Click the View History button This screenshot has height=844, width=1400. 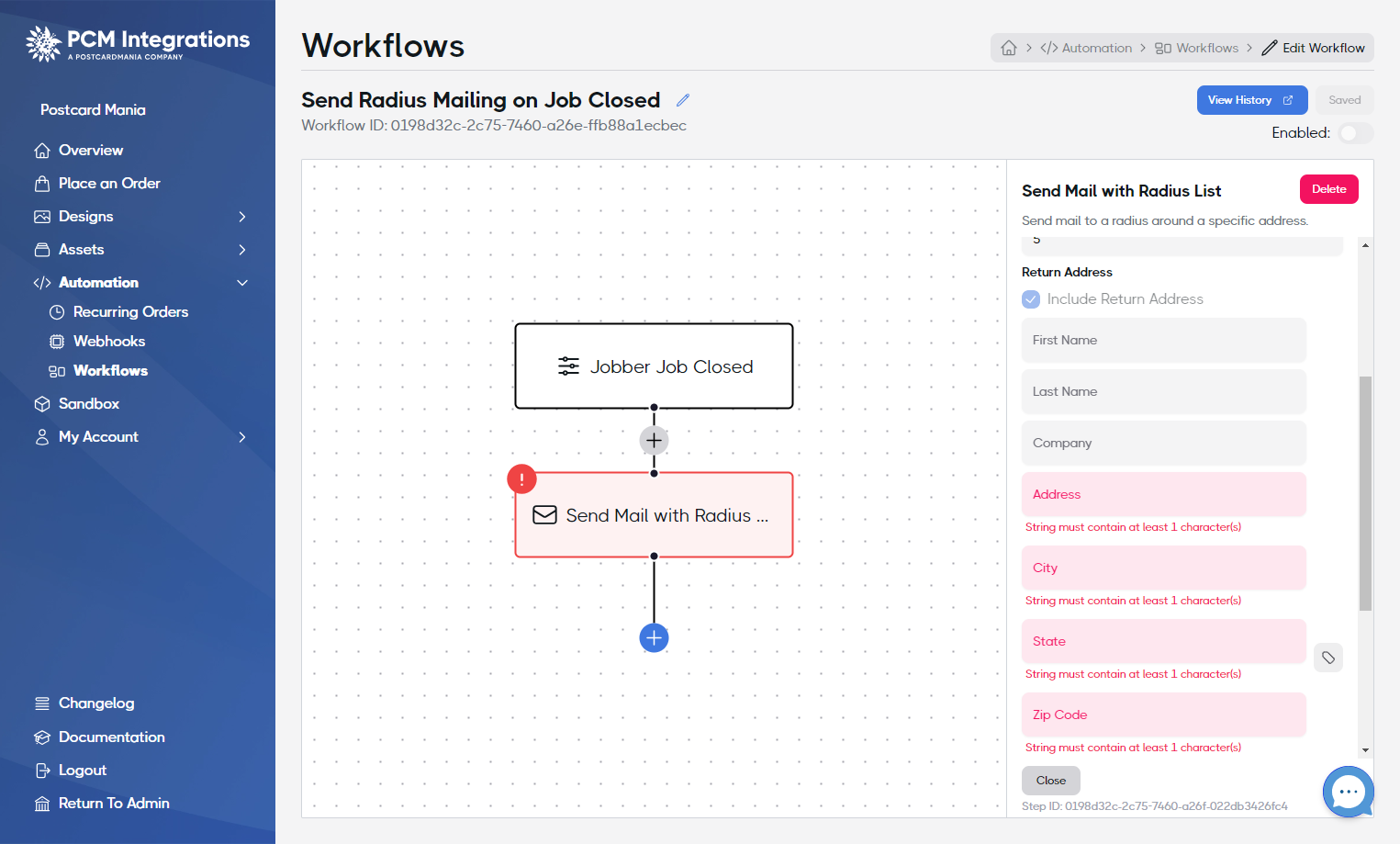(x=1251, y=100)
